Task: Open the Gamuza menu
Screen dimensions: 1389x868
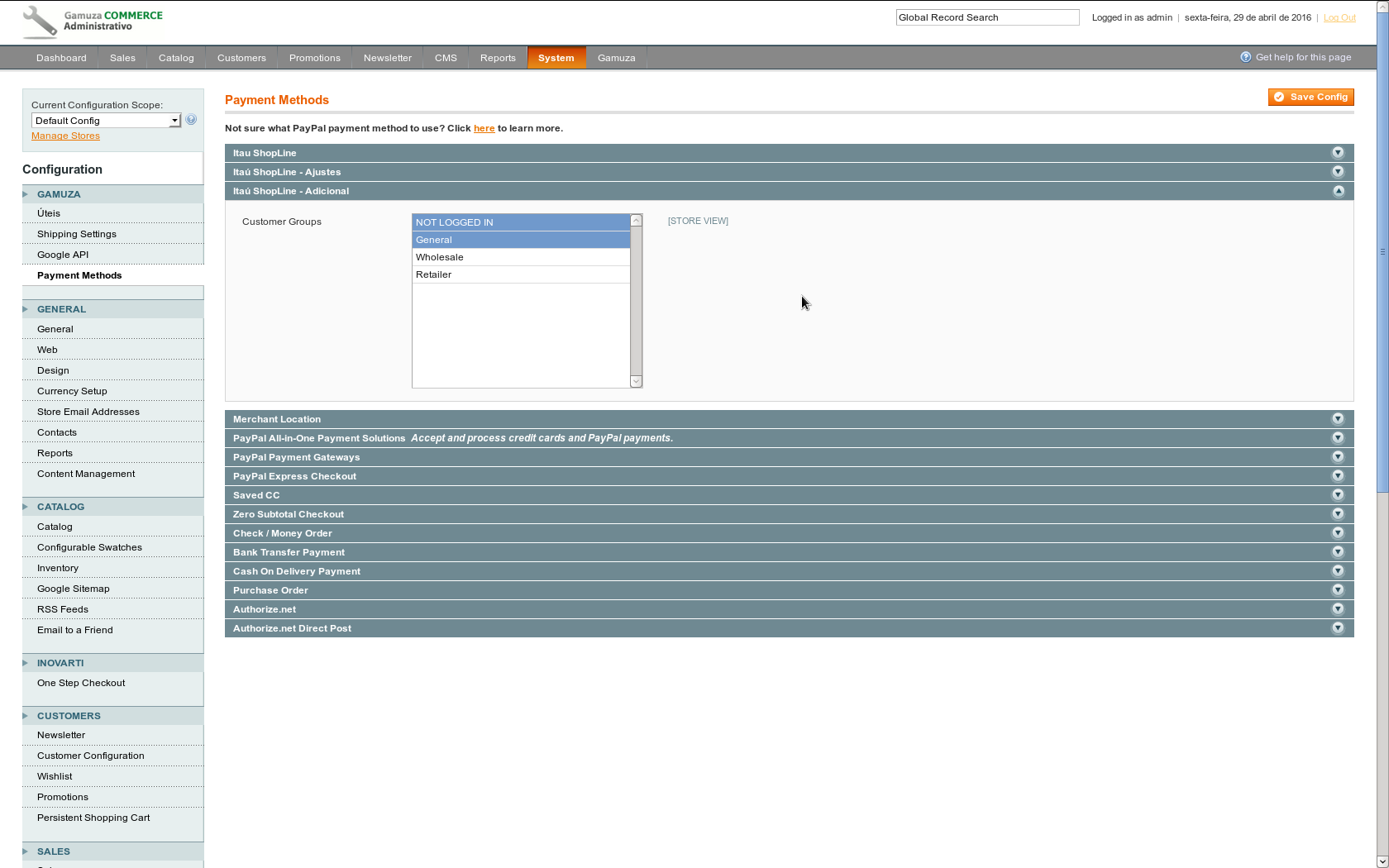Action: click(x=616, y=58)
